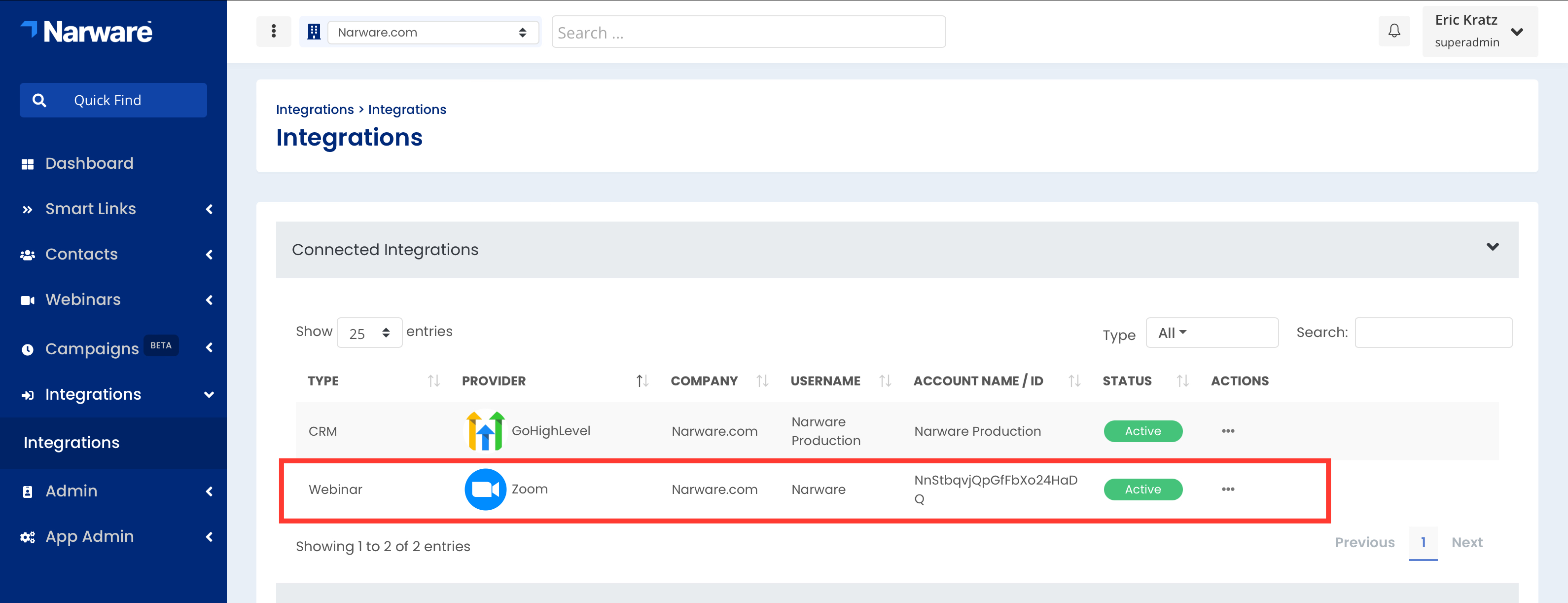Click the Narware Production account name cell
This screenshot has height=603, width=1568.
(978, 431)
